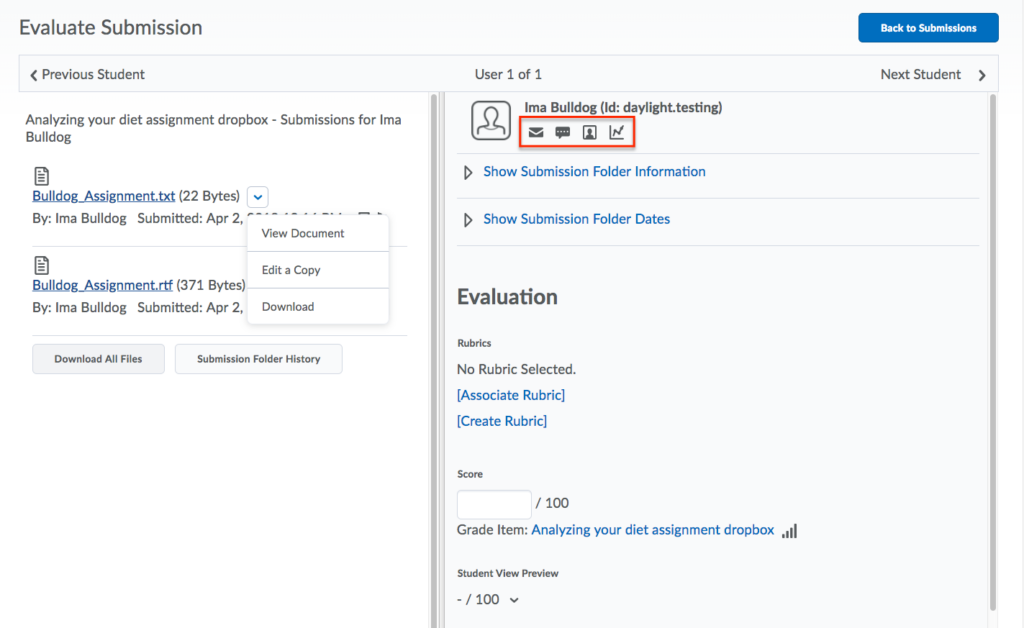Go to Next Student
Viewport: 1024px width, 628px height.
[x=932, y=75]
